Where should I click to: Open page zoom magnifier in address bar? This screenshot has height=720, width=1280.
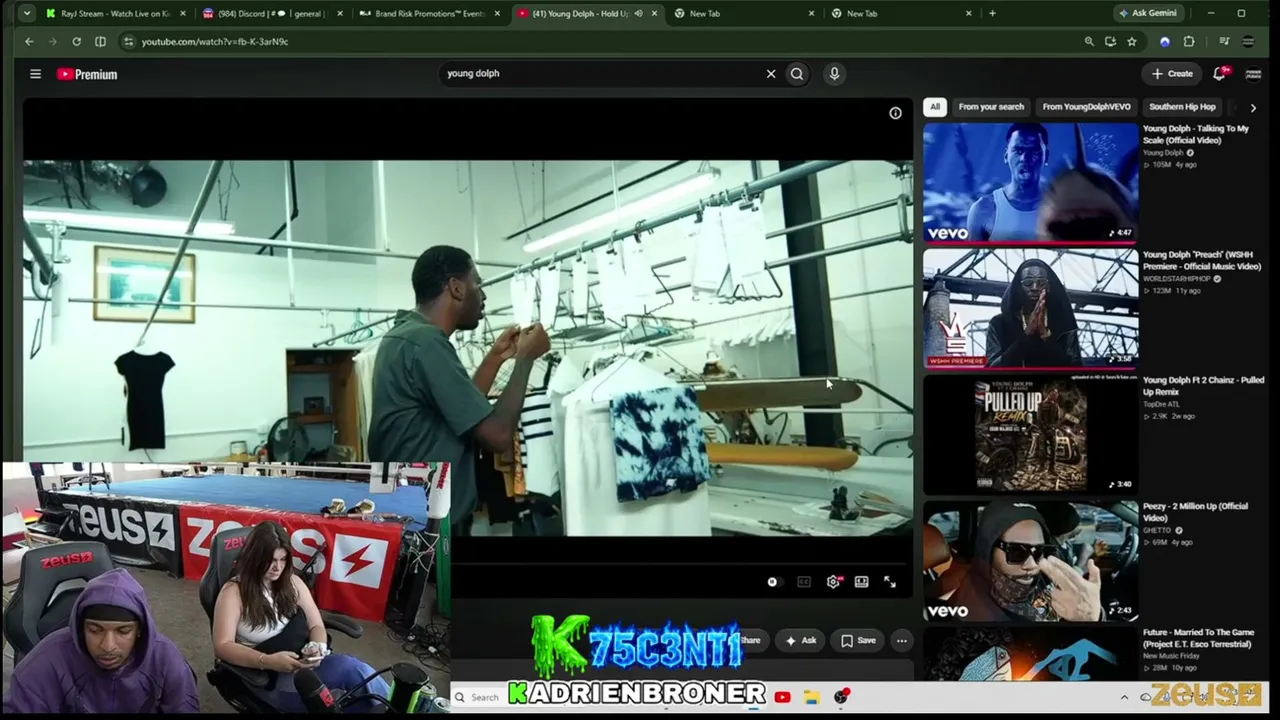[x=1089, y=42]
